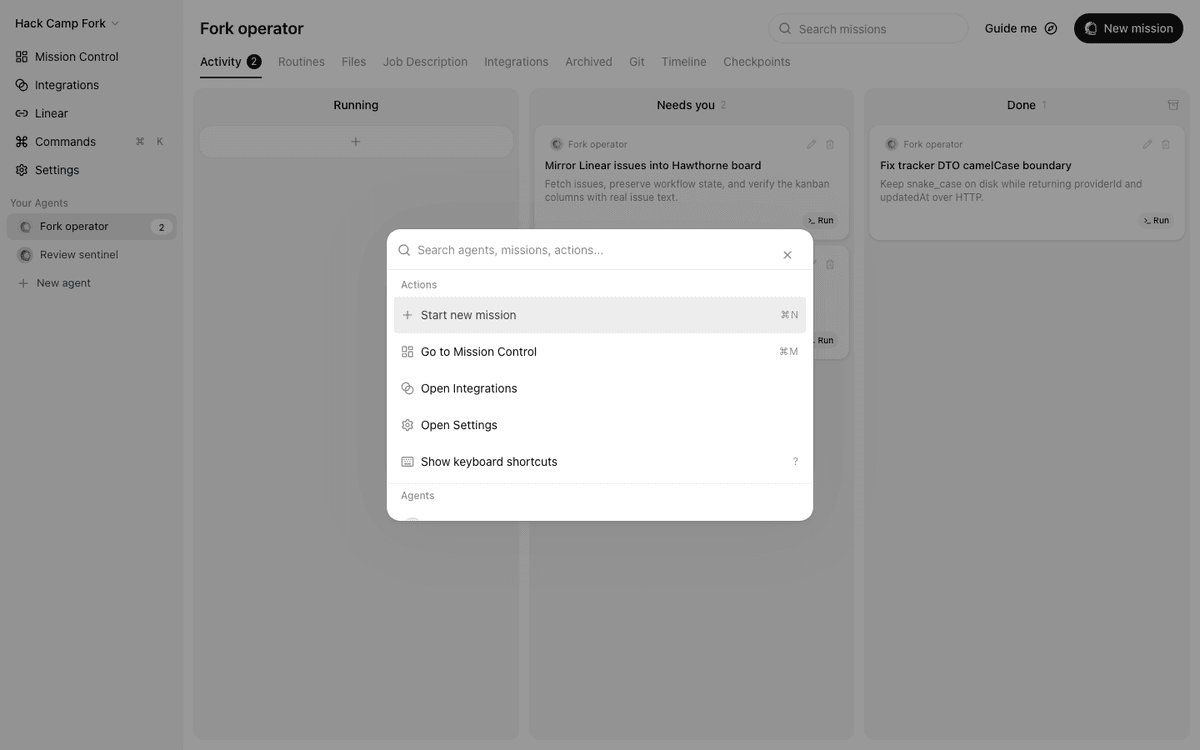Screen dimensions: 1200x750
Task: Click the Settings gear icon in sidebar
Action: pos(22,170)
